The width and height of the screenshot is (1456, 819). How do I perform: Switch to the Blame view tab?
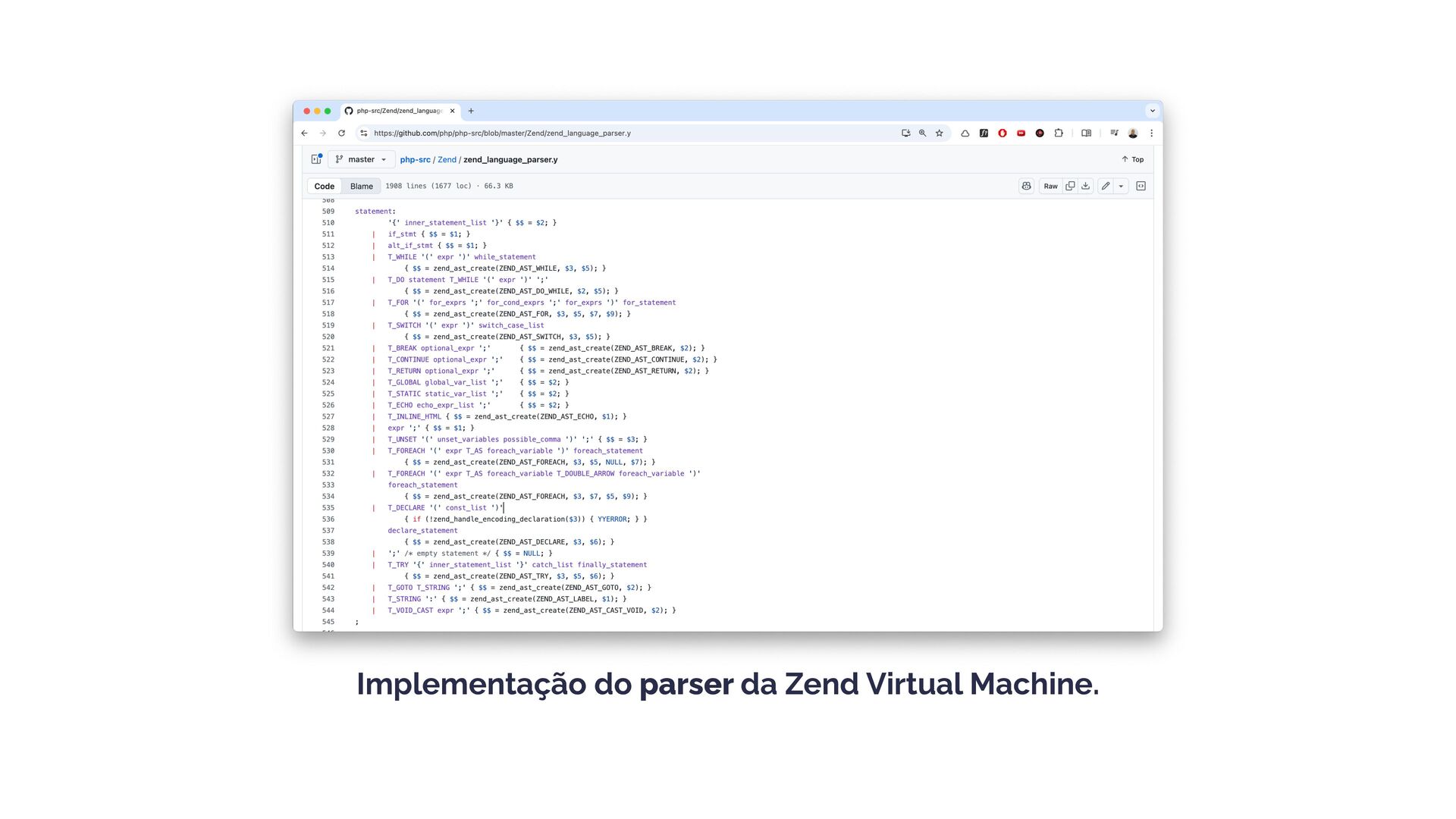coord(361,186)
